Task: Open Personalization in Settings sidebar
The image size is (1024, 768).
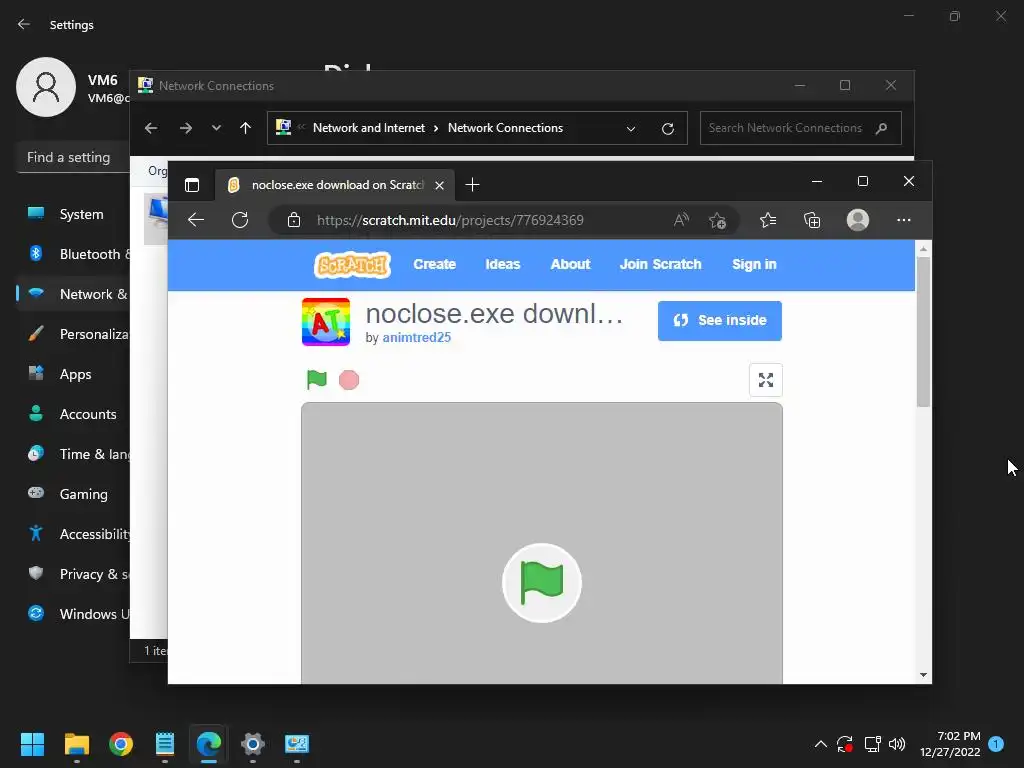Action: click(74, 334)
